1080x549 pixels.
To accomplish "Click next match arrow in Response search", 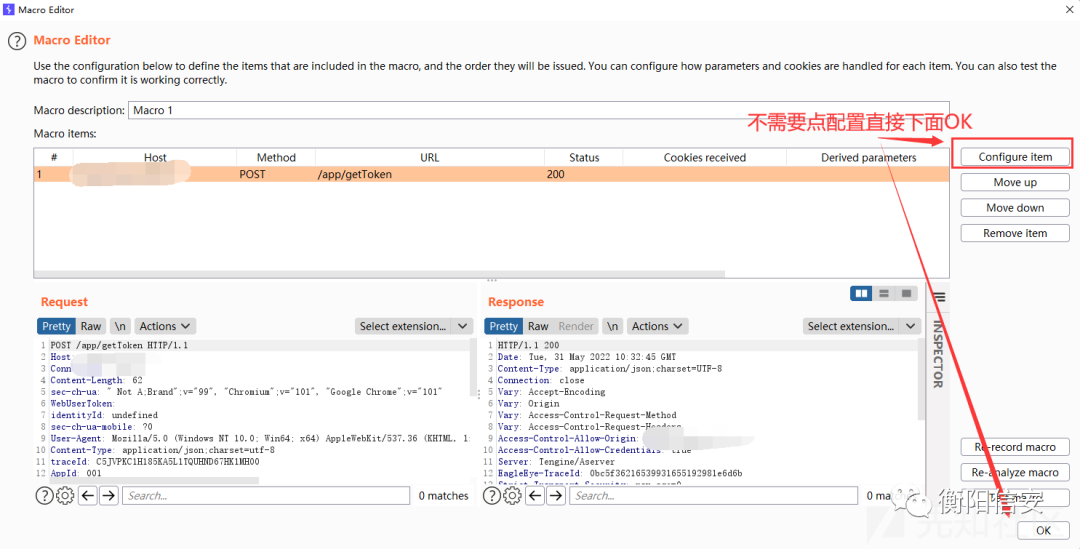I will [x=556, y=495].
